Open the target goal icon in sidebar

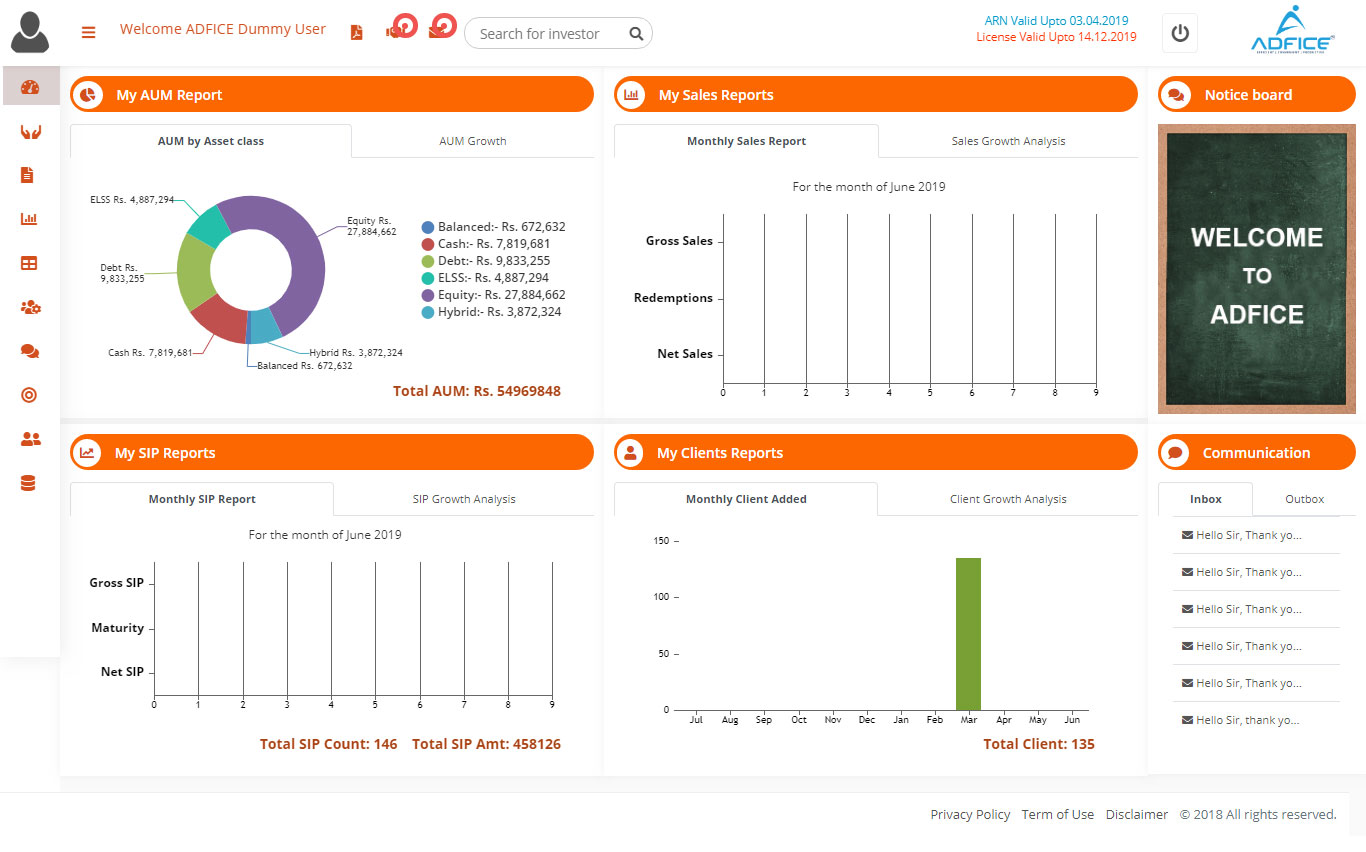coord(29,395)
